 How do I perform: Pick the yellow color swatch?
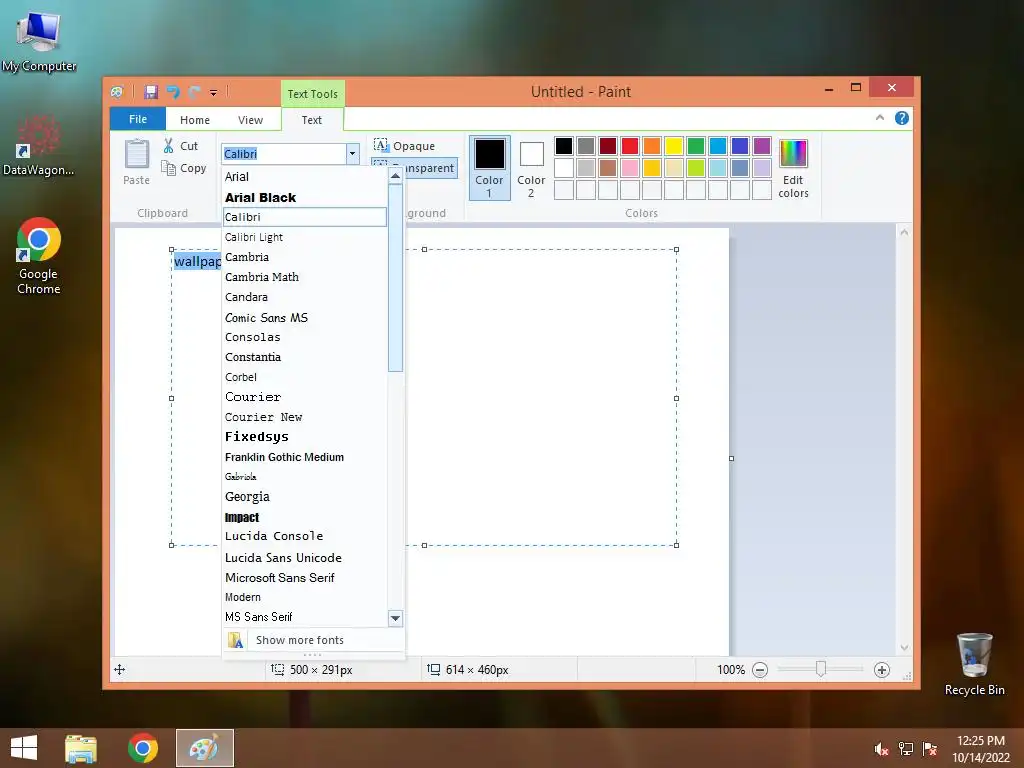[673, 146]
